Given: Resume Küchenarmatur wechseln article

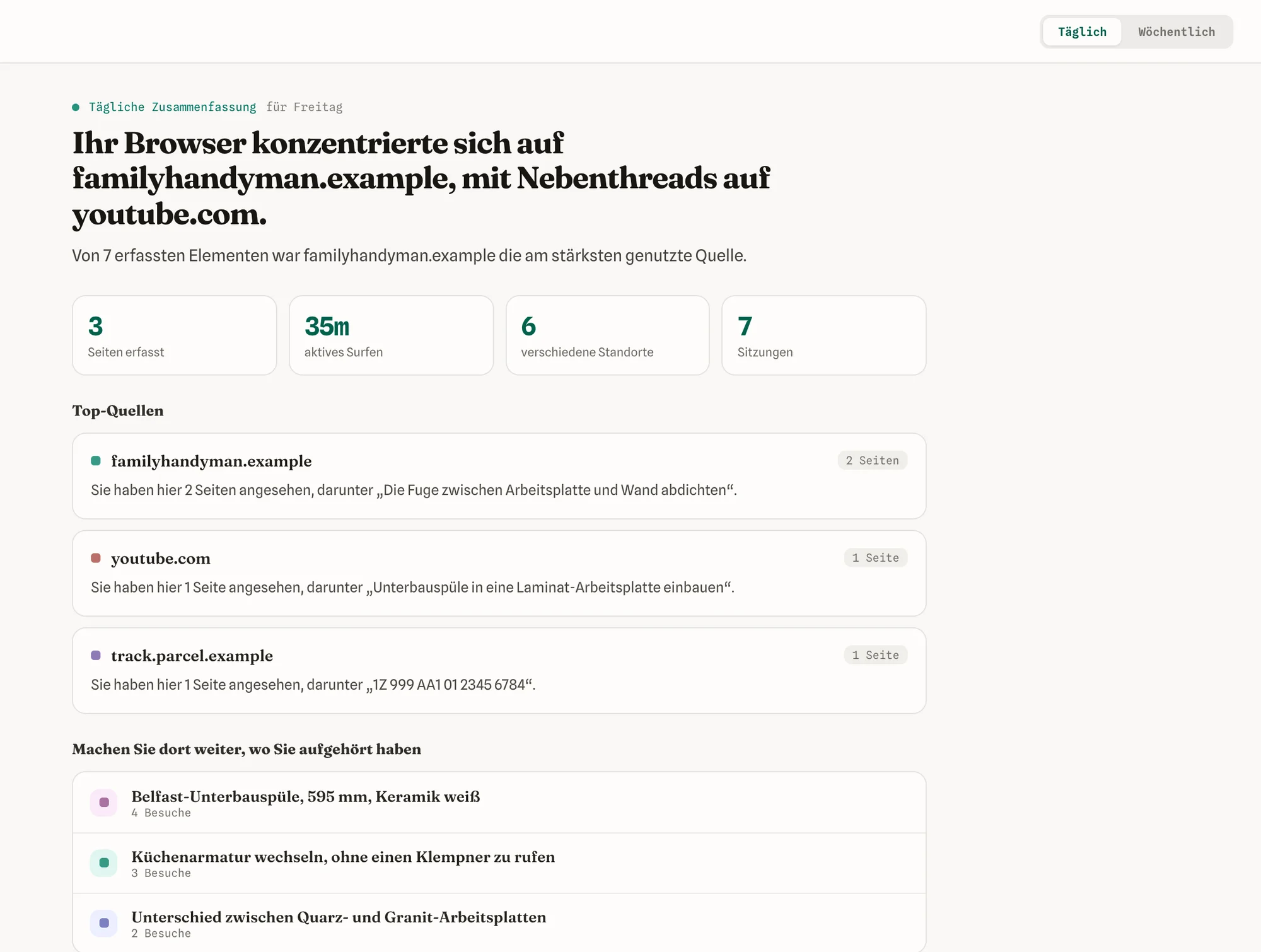Looking at the screenshot, I should 499,863.
